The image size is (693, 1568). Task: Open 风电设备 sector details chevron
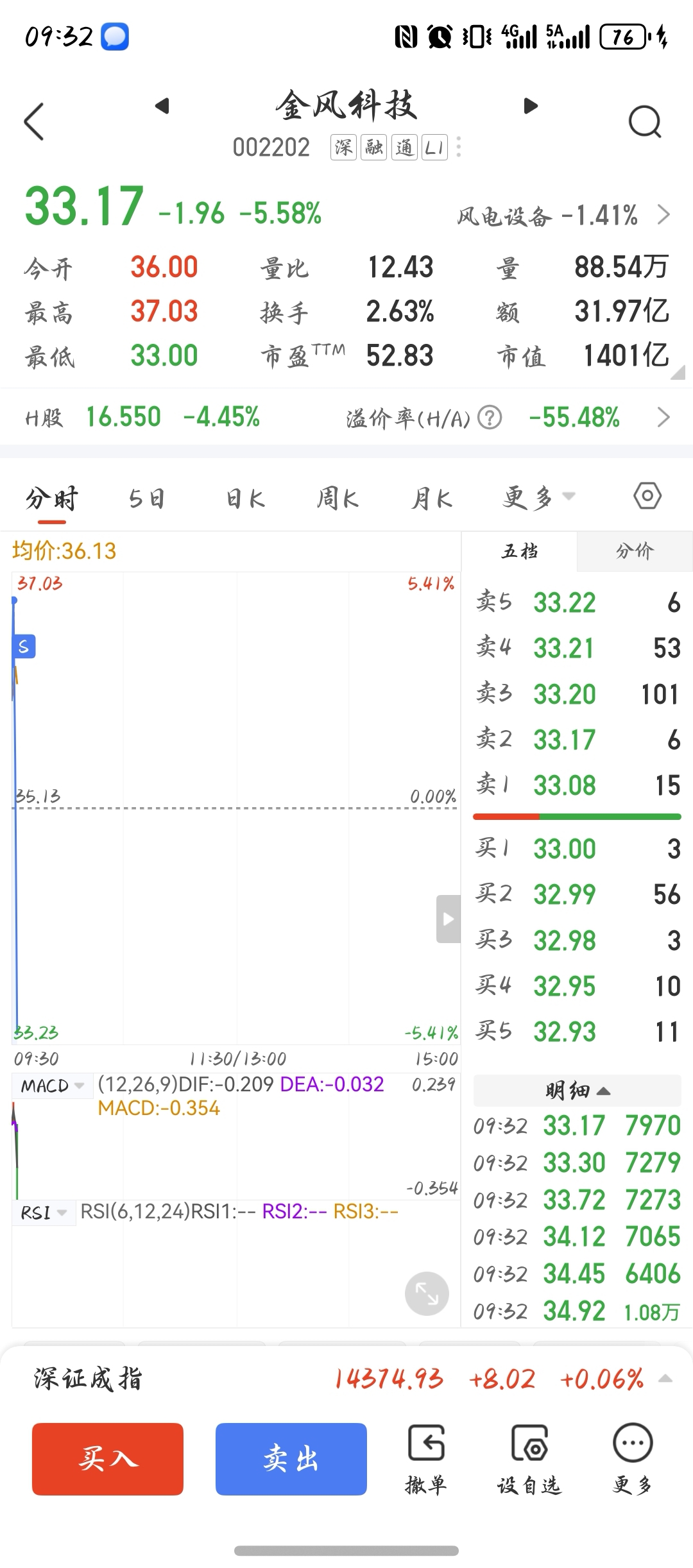663,215
